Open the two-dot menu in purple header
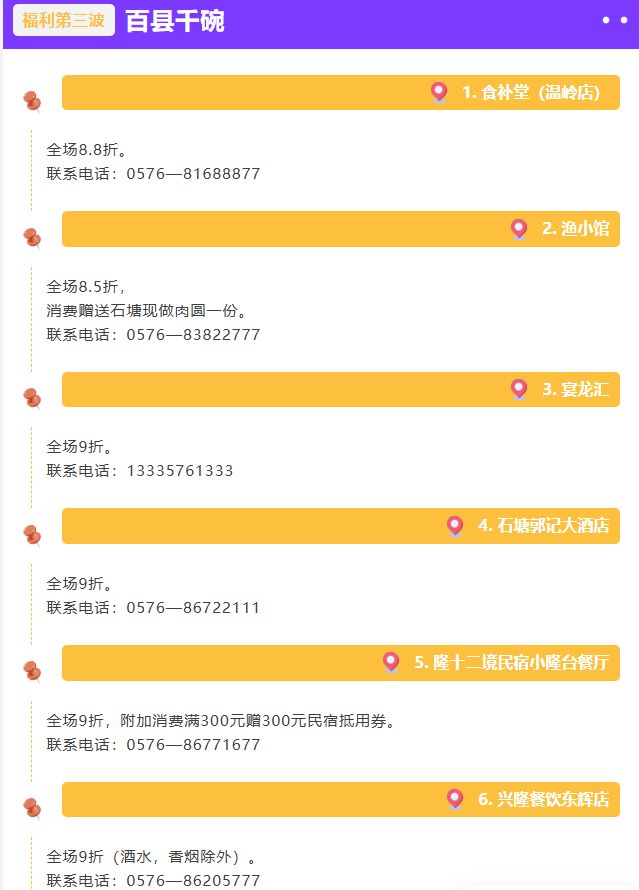The height and width of the screenshot is (890, 639). point(615,20)
